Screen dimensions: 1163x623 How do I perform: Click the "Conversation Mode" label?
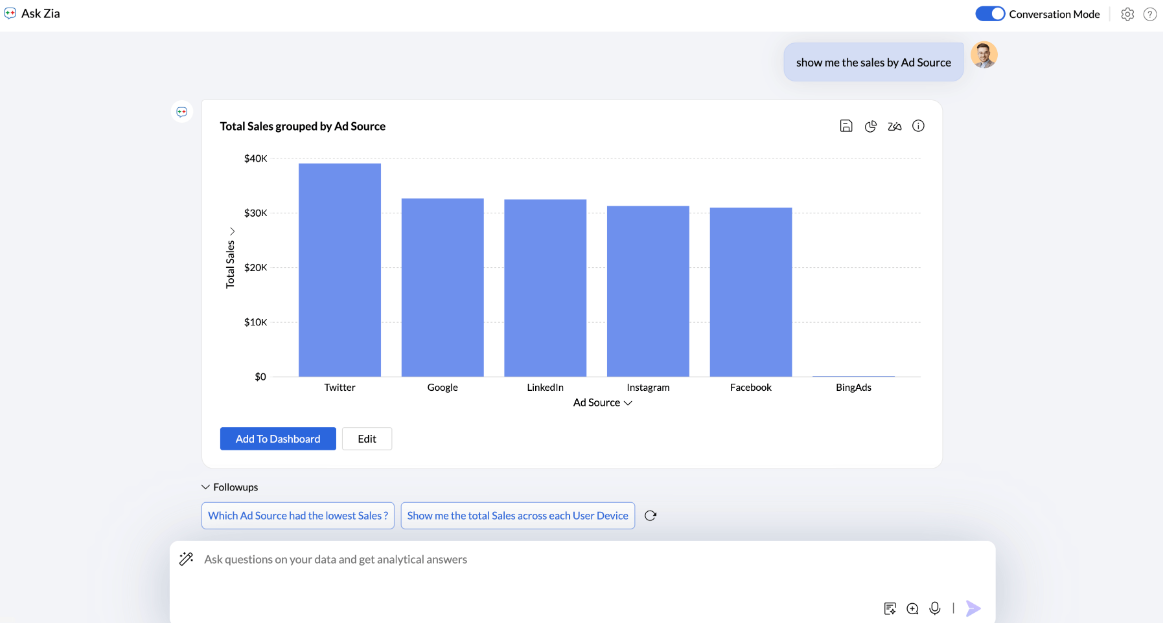tap(1054, 14)
